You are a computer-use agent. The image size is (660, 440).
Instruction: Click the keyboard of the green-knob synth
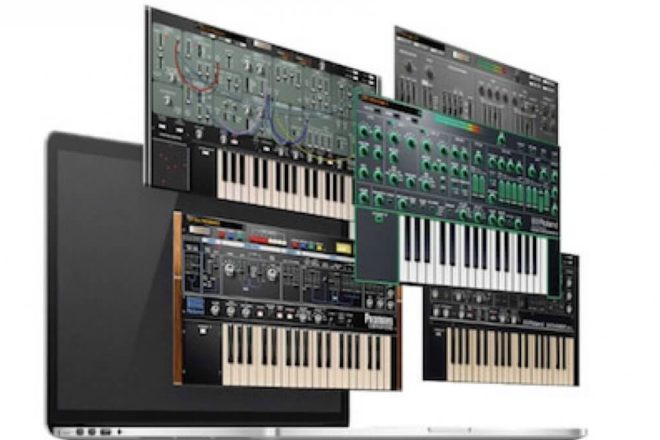click(x=474, y=254)
